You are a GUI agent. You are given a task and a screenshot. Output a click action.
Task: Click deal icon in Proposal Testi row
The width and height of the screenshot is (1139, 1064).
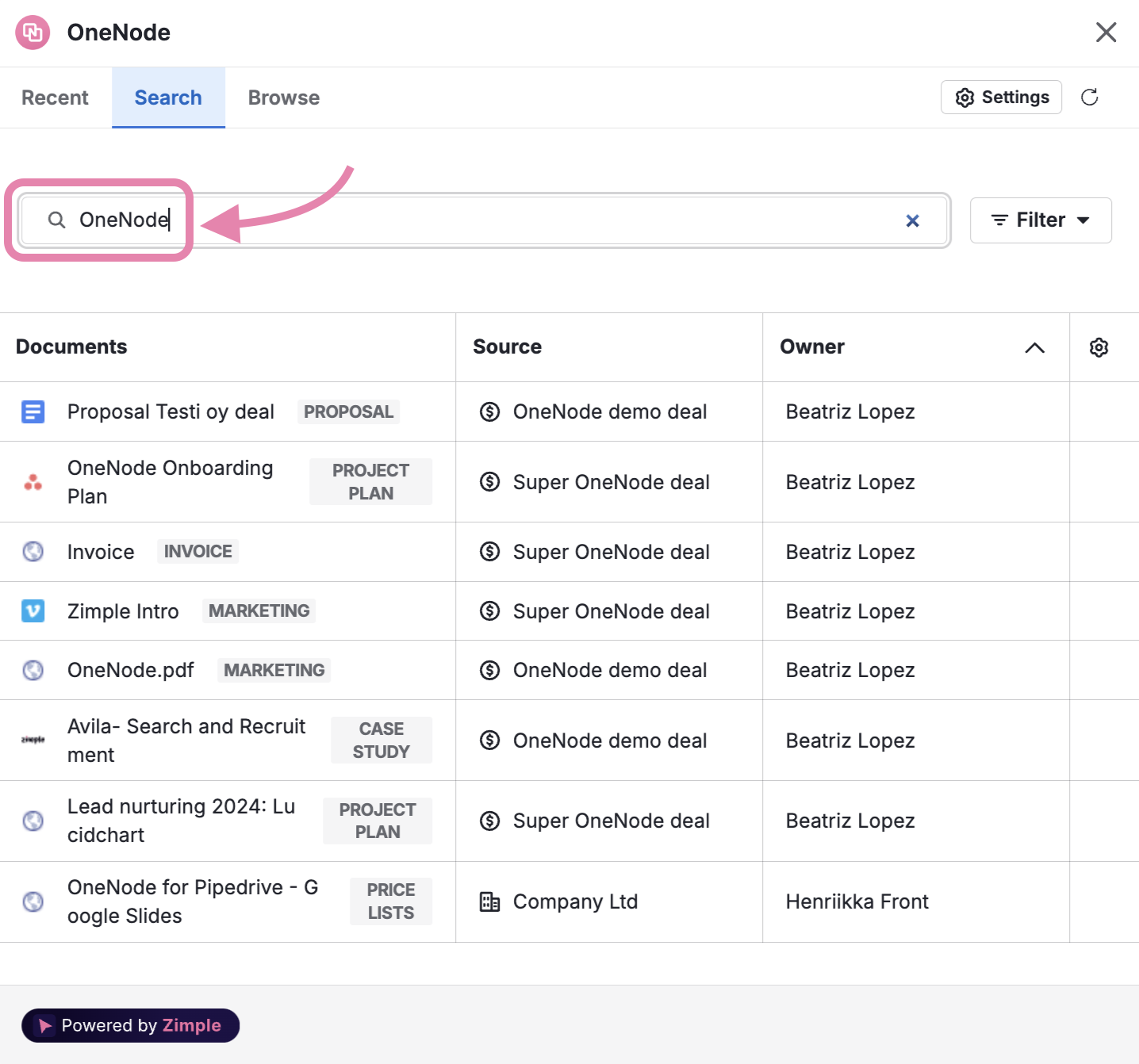click(x=490, y=412)
